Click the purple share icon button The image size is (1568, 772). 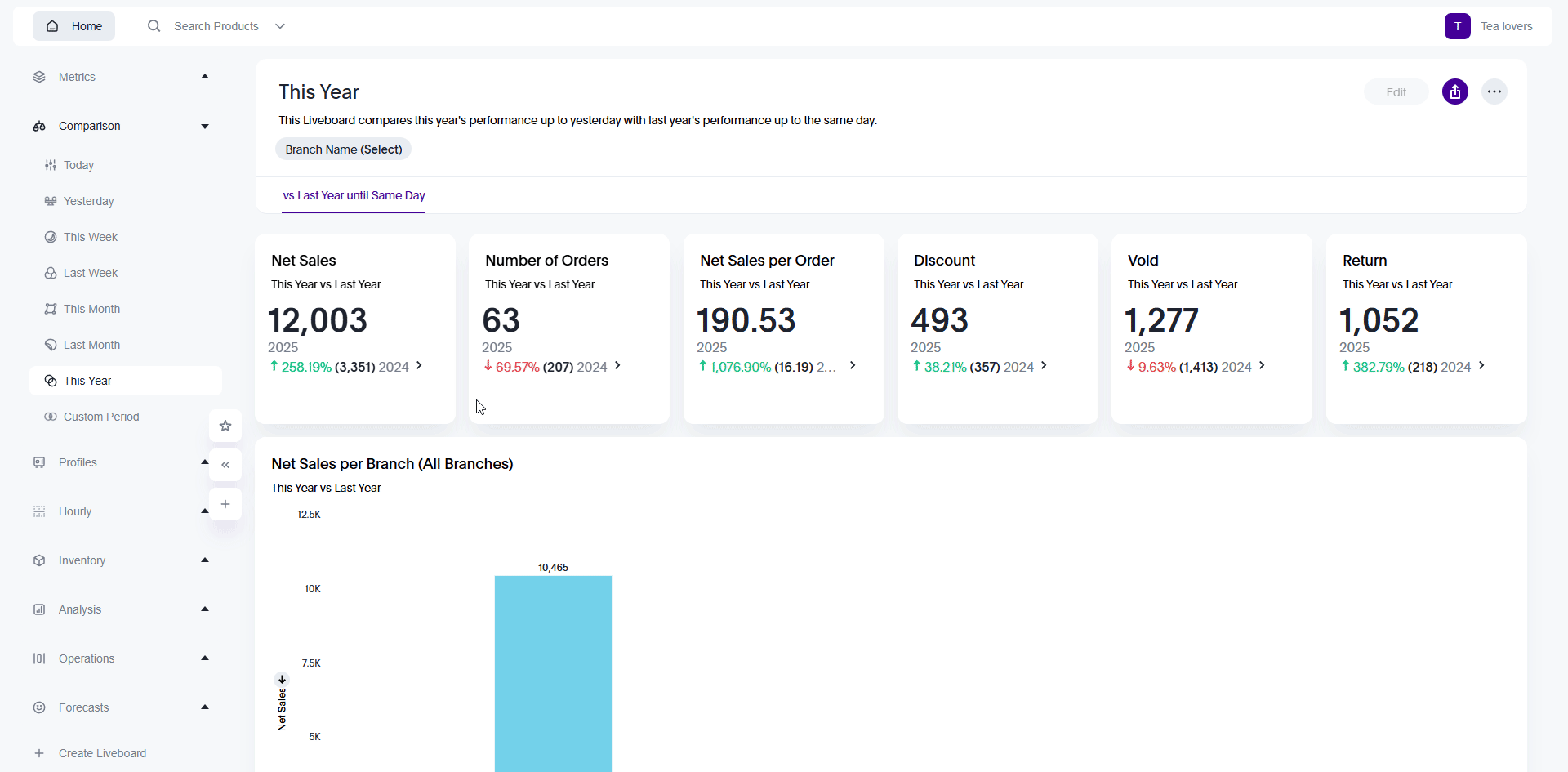1454,91
